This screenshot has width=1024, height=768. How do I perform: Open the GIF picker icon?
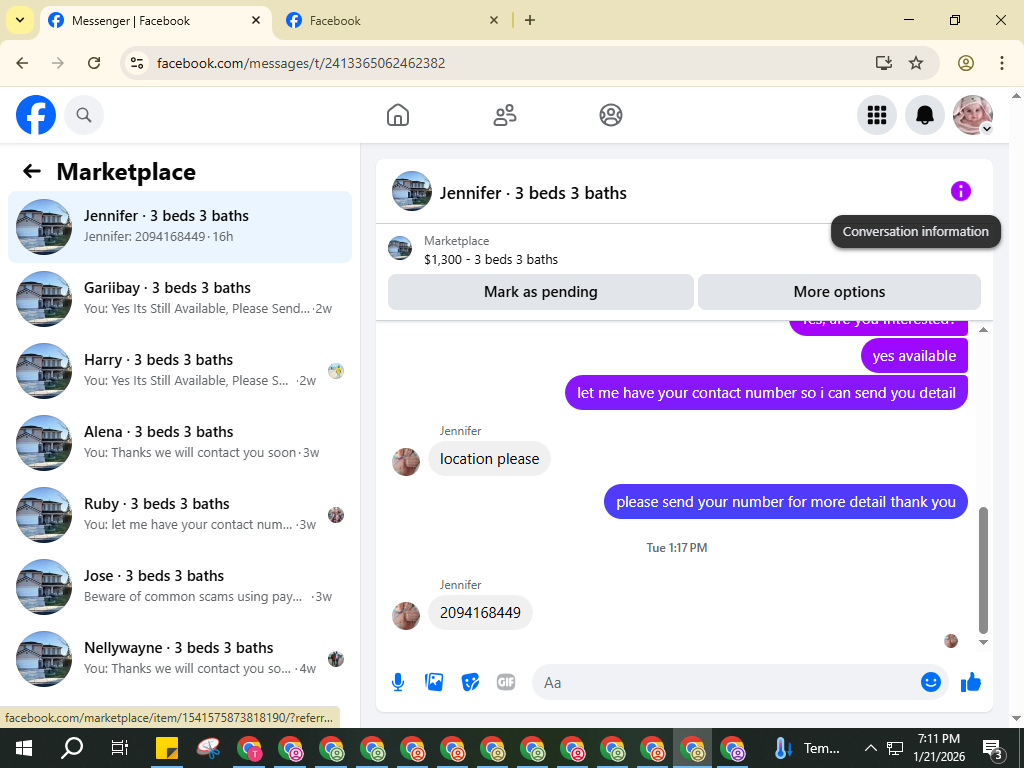506,682
